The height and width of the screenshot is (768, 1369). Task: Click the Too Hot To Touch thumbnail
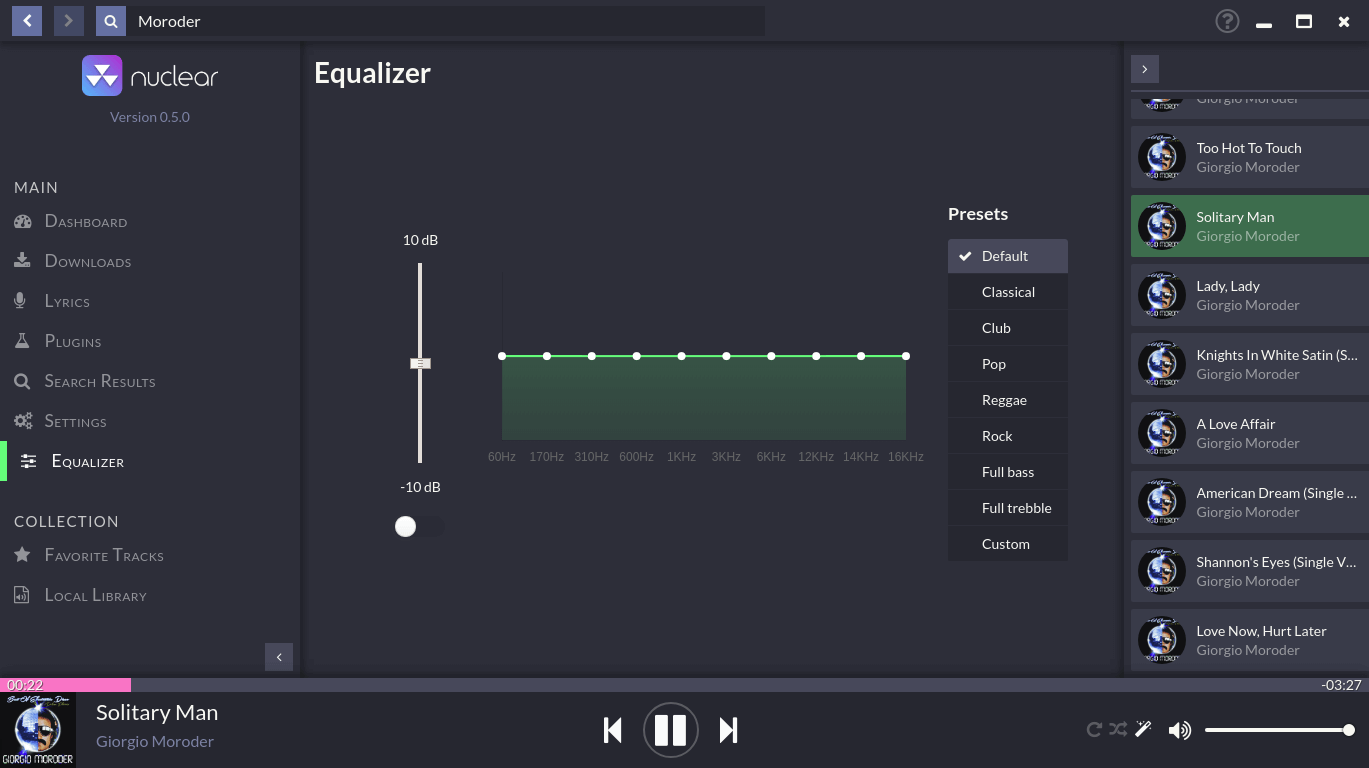point(1162,157)
